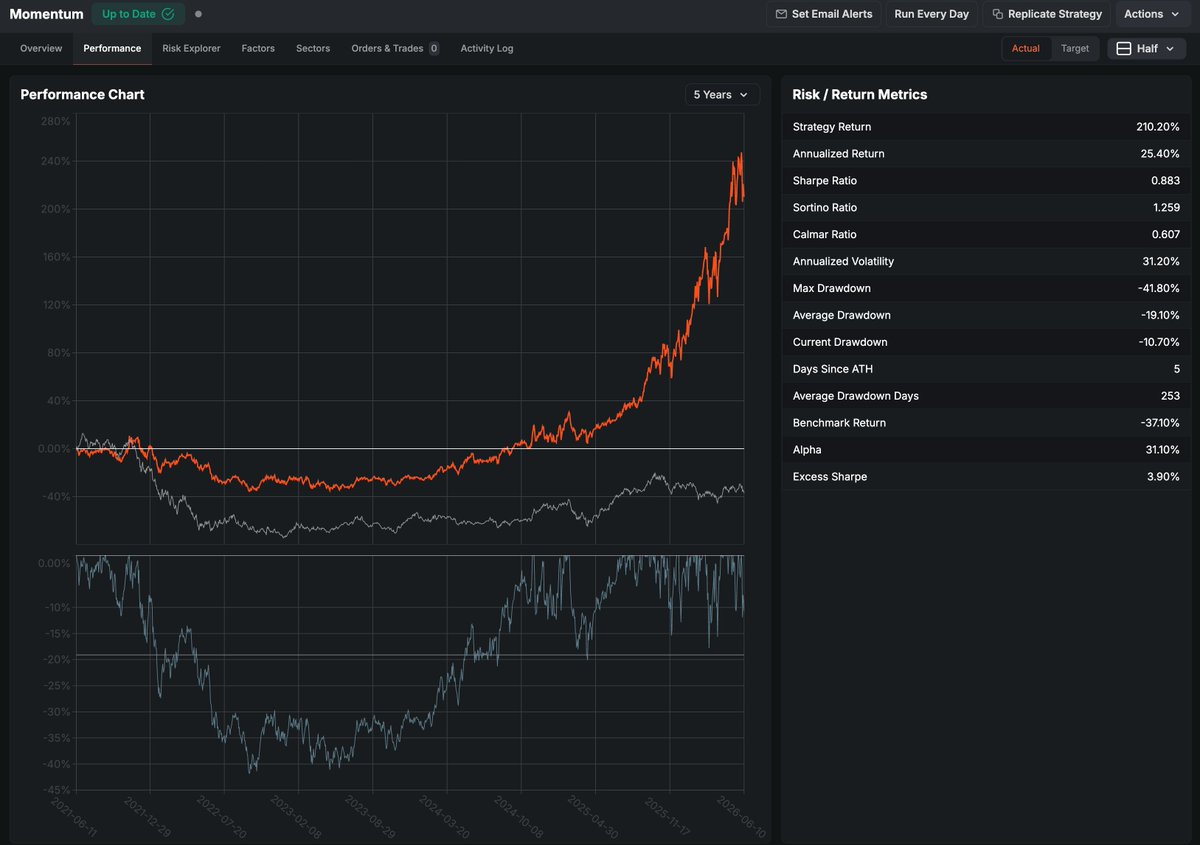Click the Momentum strategy title
The width and height of the screenshot is (1200, 845).
point(46,14)
